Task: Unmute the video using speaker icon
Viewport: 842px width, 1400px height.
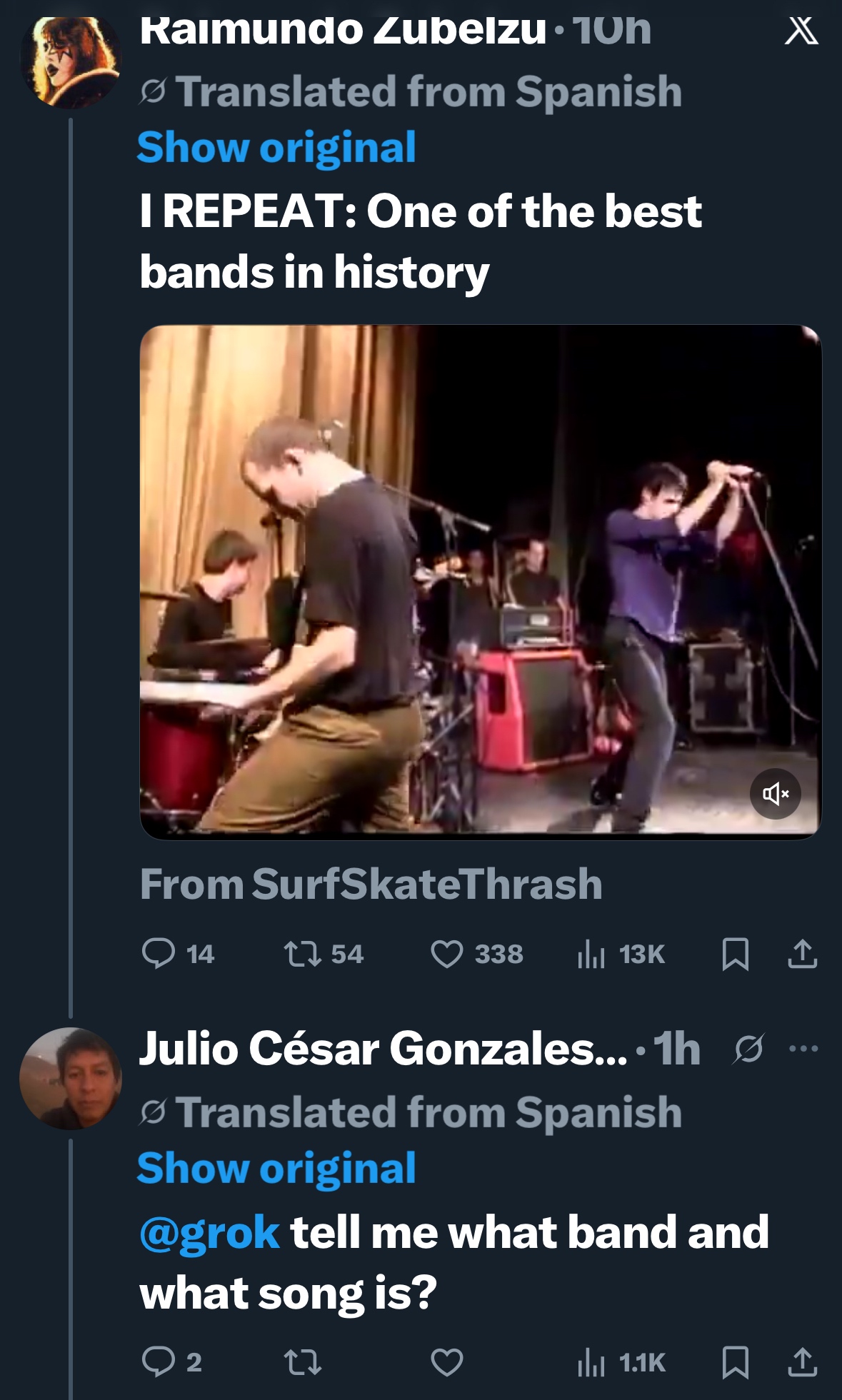Action: [775, 793]
